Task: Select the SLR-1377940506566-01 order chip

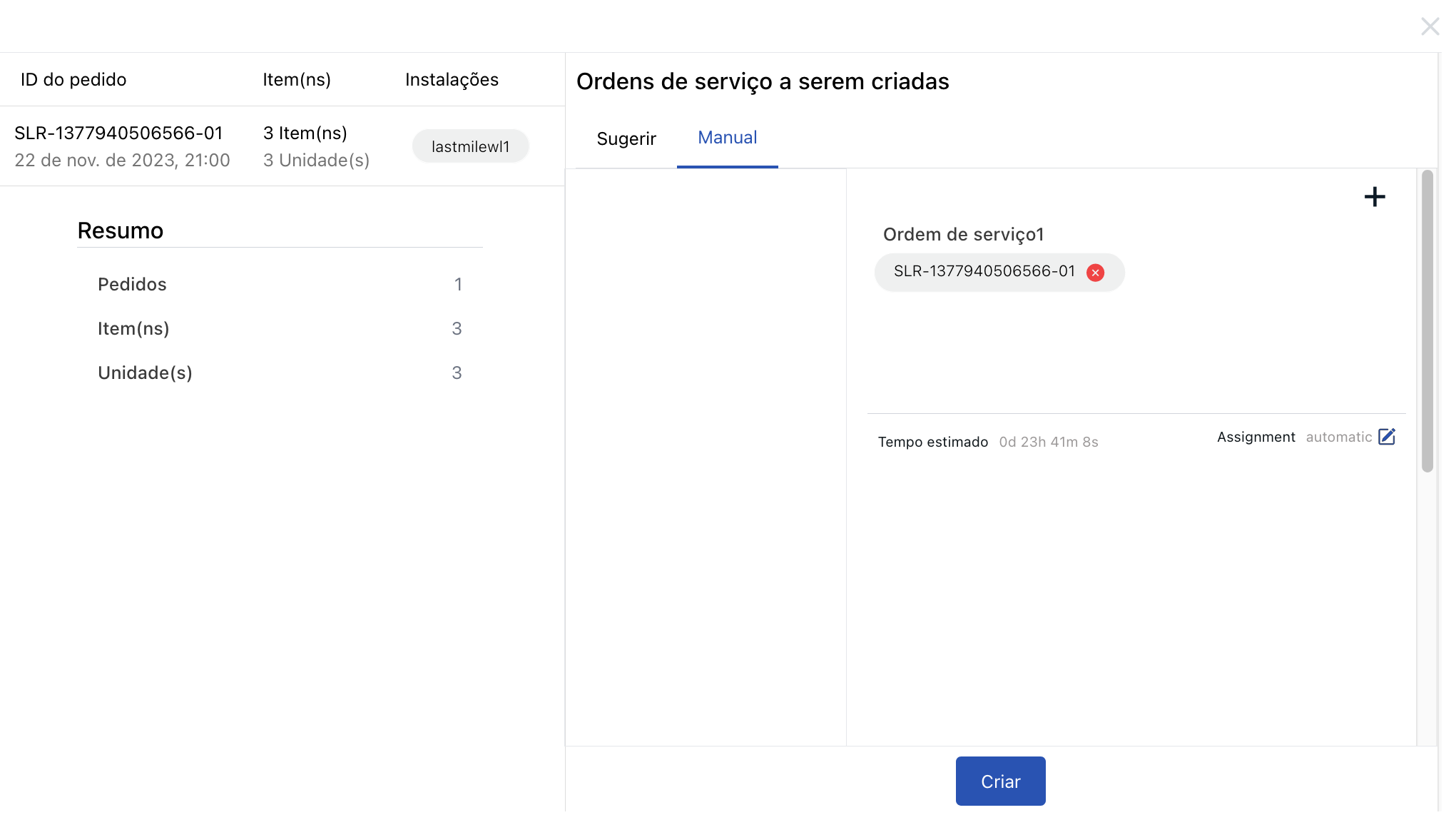Action: pyautogui.click(x=984, y=272)
